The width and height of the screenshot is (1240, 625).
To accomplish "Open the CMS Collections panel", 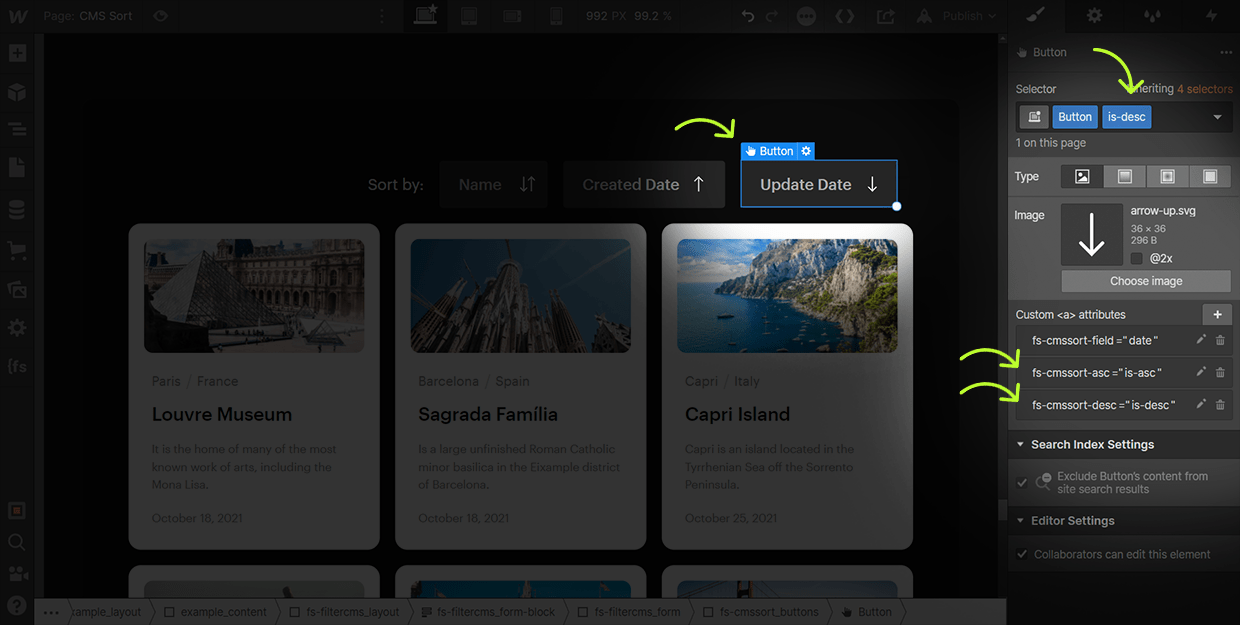I will (17, 210).
